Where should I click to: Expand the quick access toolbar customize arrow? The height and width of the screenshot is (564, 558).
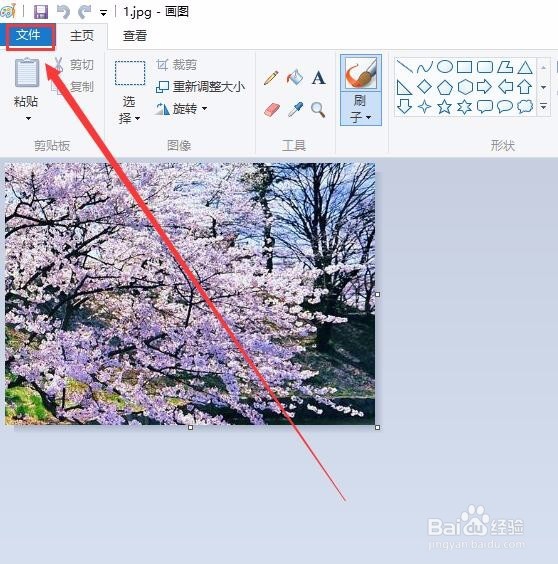coord(103,13)
